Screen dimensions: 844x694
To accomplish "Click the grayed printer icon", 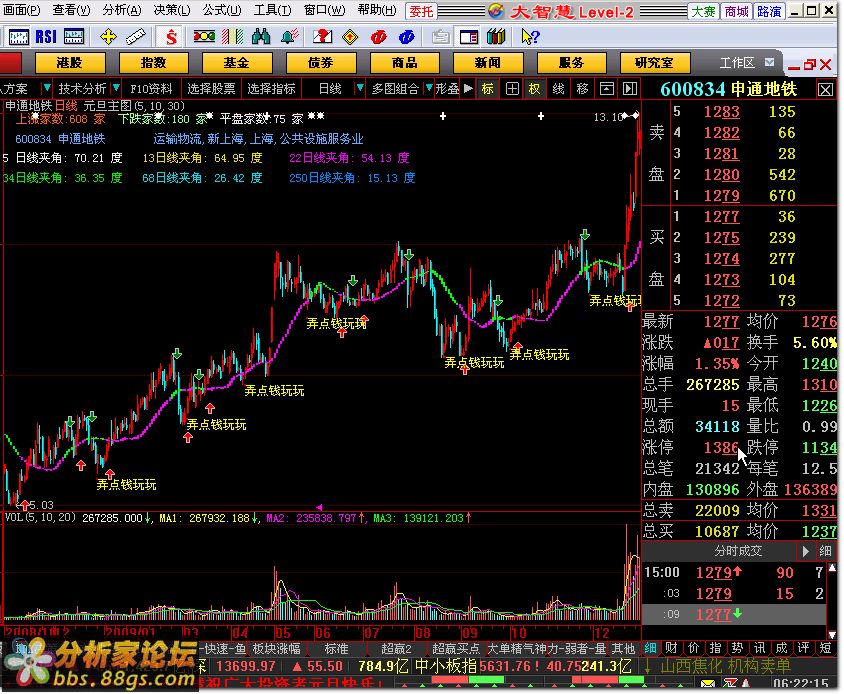I will click(440, 37).
